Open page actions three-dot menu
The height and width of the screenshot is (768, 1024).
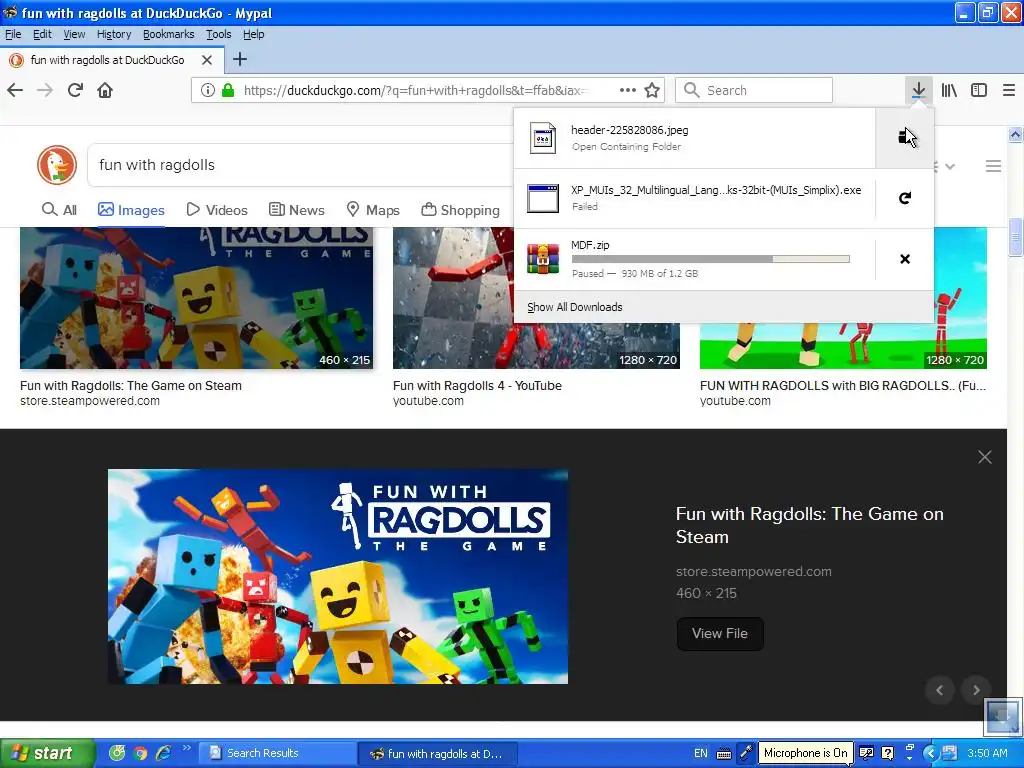[628, 90]
